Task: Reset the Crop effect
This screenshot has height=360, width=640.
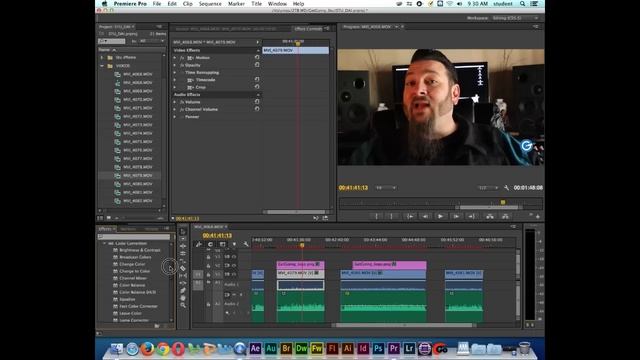Action: [x=257, y=87]
